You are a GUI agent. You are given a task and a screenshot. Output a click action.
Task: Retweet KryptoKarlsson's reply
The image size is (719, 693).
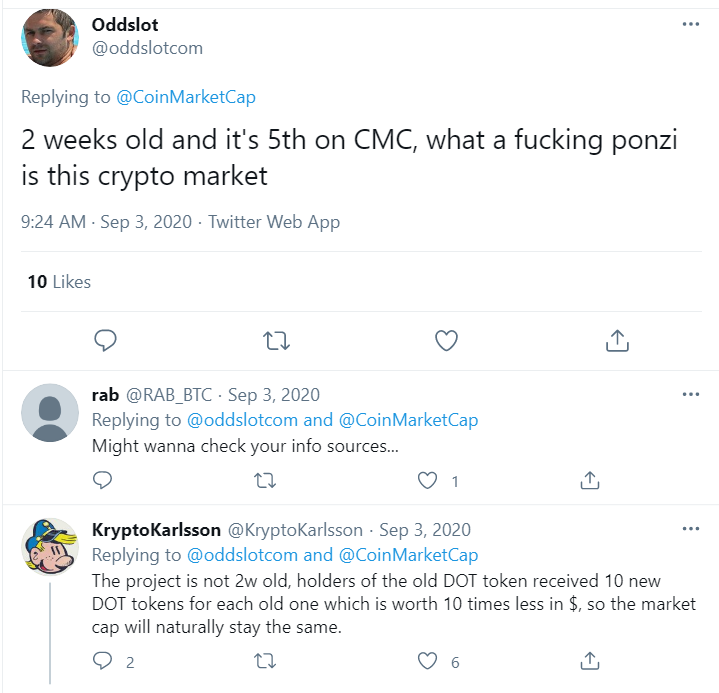[266, 661]
